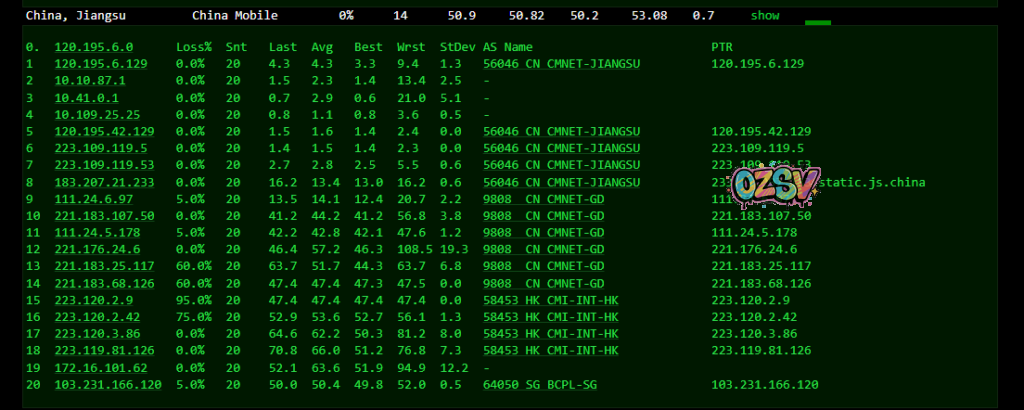Click the Loss% column header
This screenshot has width=1024, height=410.
coord(194,47)
